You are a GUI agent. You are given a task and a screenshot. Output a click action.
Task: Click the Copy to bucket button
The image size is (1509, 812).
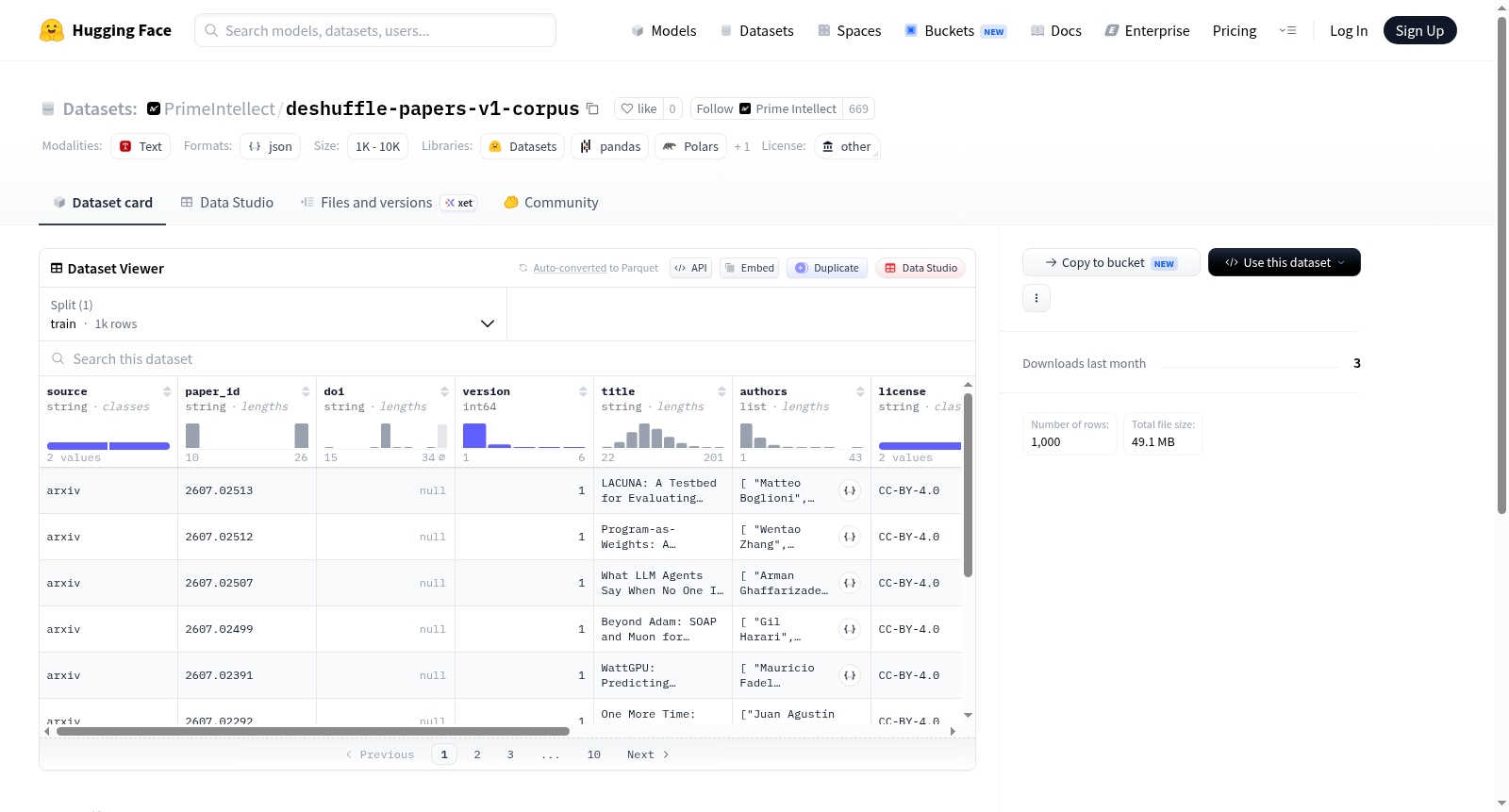coord(1111,262)
